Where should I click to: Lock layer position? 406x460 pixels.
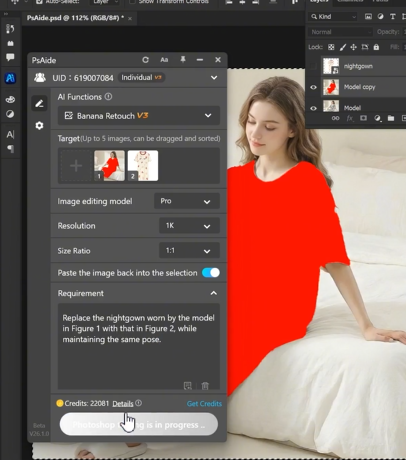353,47
